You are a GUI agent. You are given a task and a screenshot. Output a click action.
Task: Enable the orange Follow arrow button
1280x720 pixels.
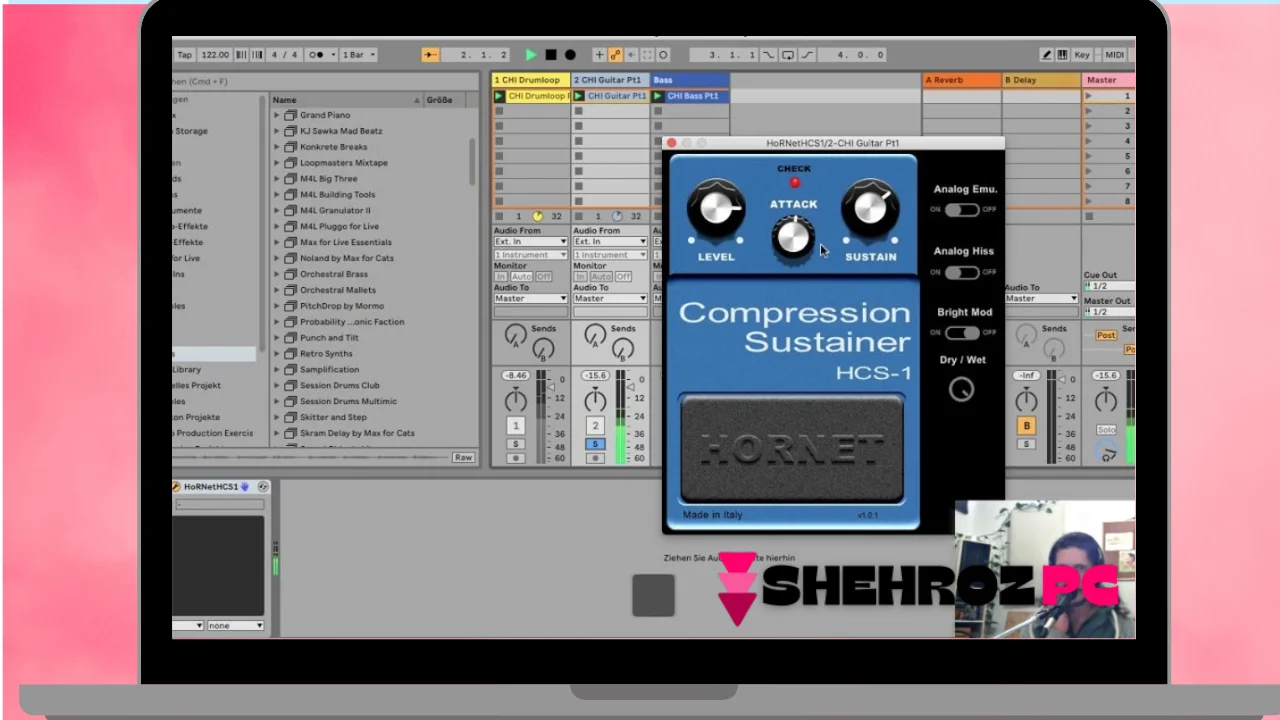430,55
